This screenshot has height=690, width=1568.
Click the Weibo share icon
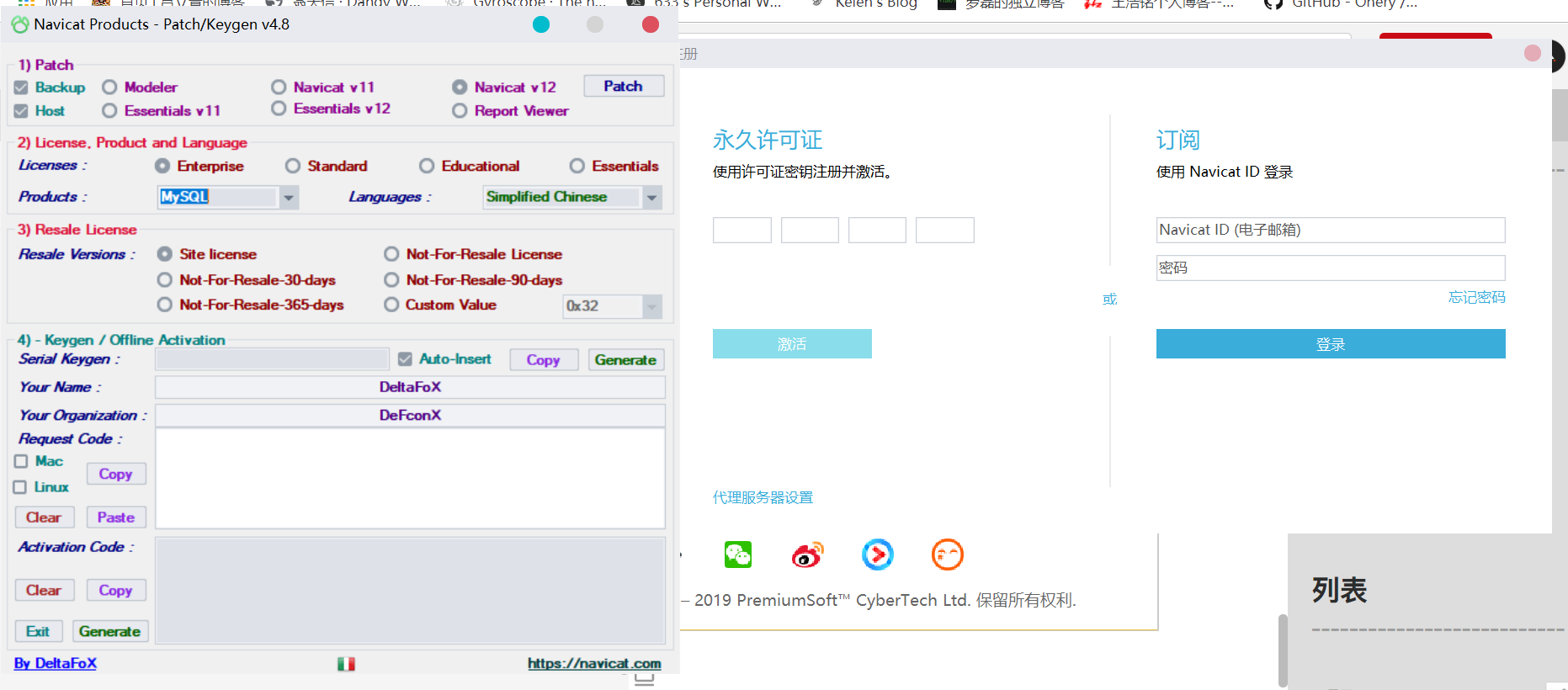[807, 555]
